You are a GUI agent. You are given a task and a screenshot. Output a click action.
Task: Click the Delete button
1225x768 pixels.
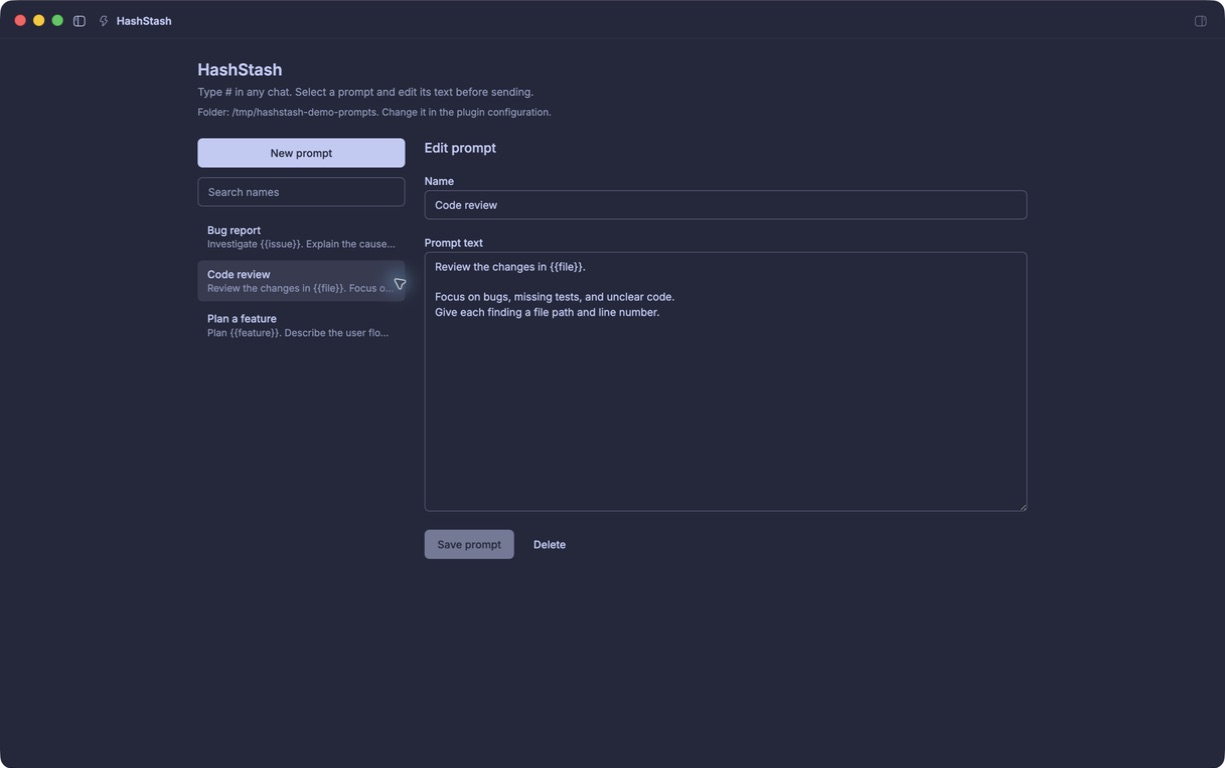point(549,544)
